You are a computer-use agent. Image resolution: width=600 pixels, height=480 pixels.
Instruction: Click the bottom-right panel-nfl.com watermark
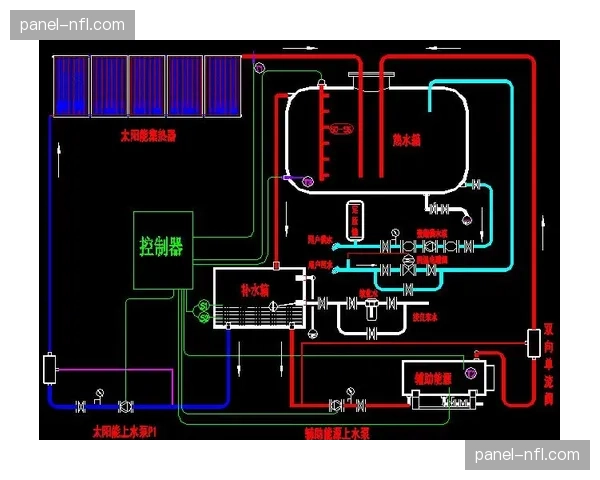coord(527,455)
